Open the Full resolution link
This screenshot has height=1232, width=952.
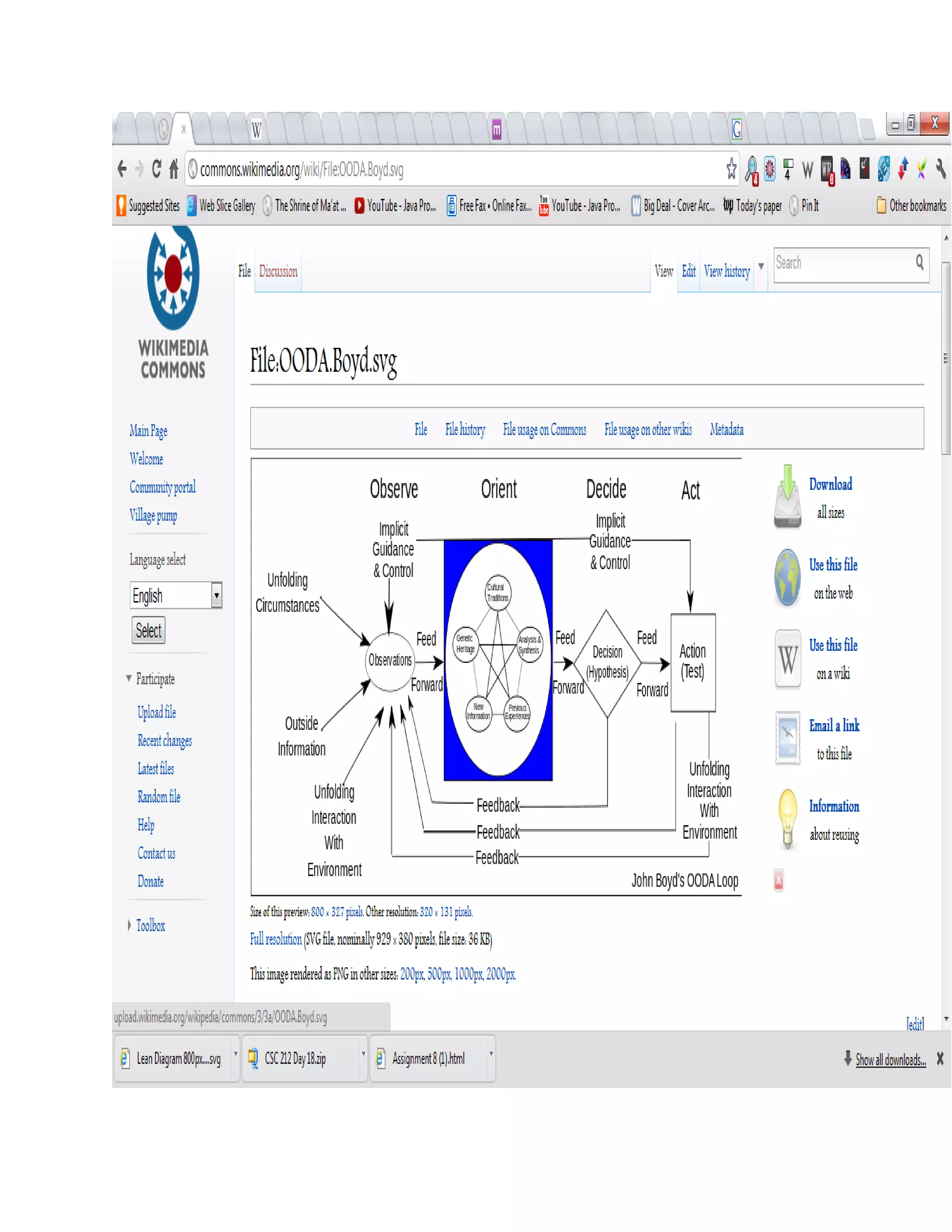(275, 939)
